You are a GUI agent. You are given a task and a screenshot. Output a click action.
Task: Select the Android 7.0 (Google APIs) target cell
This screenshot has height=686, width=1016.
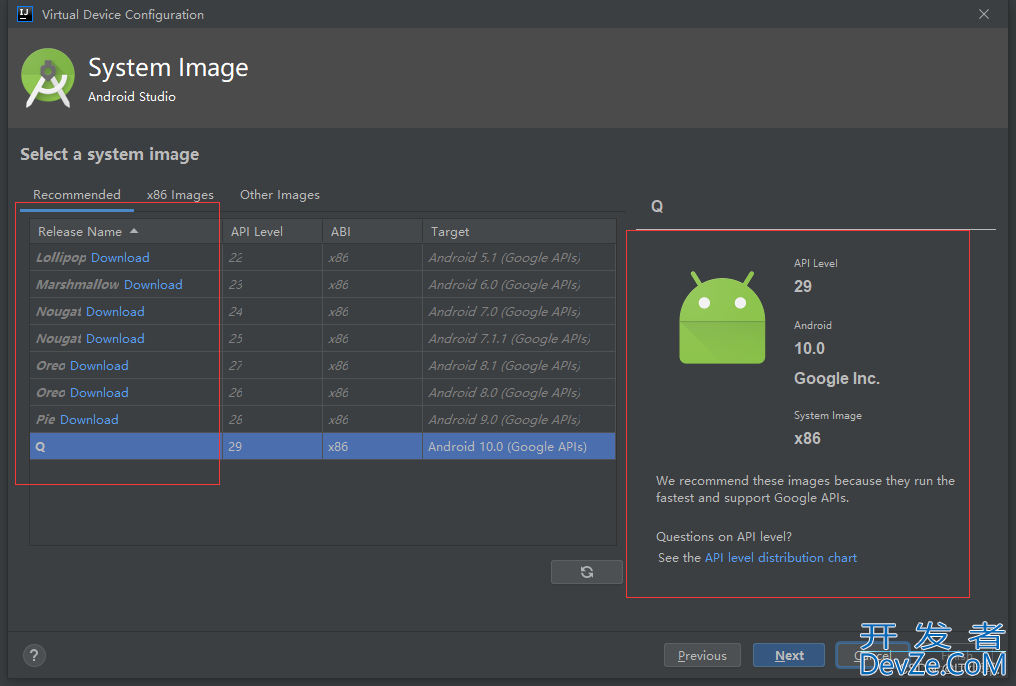pos(519,312)
